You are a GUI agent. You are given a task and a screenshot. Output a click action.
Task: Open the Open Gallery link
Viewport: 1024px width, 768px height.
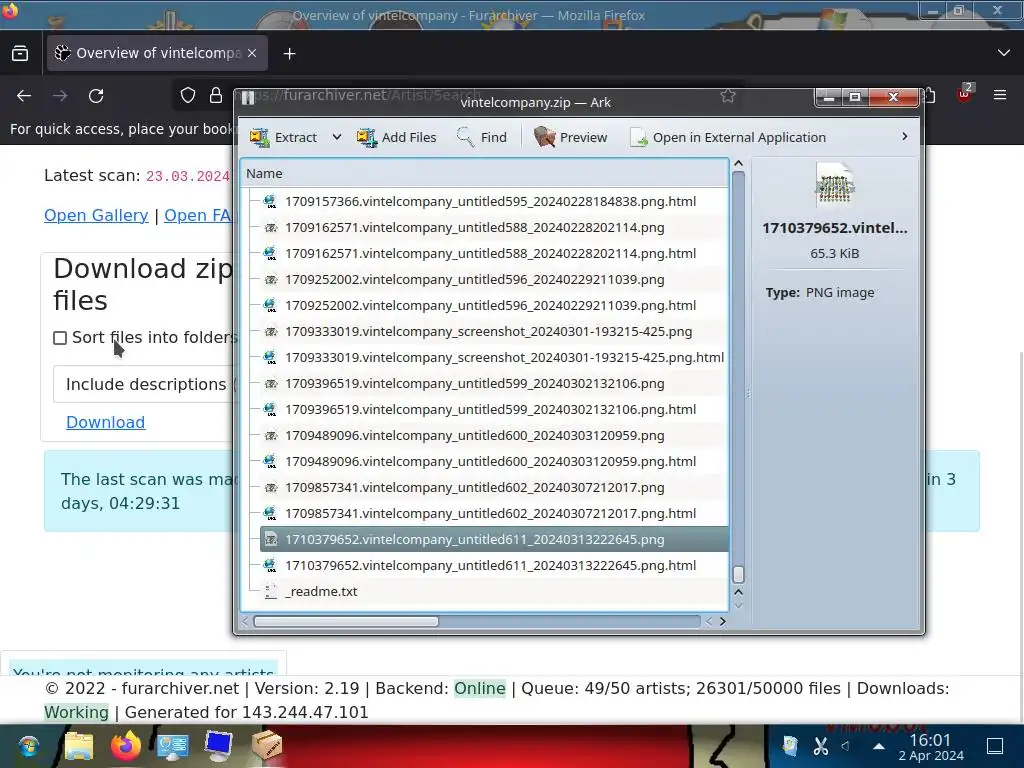pyautogui.click(x=96, y=215)
